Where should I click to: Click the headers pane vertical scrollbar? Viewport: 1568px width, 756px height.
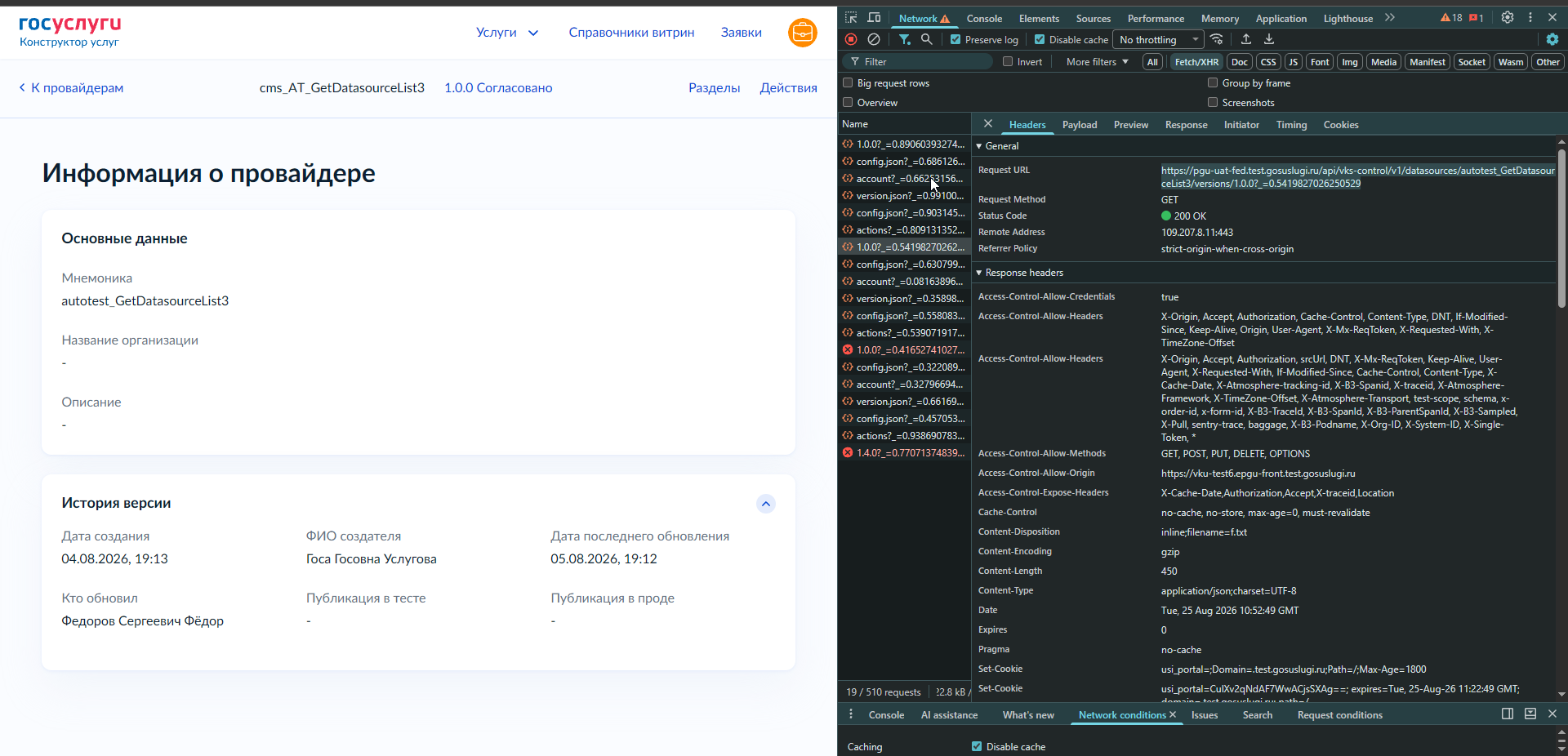tap(1561, 229)
